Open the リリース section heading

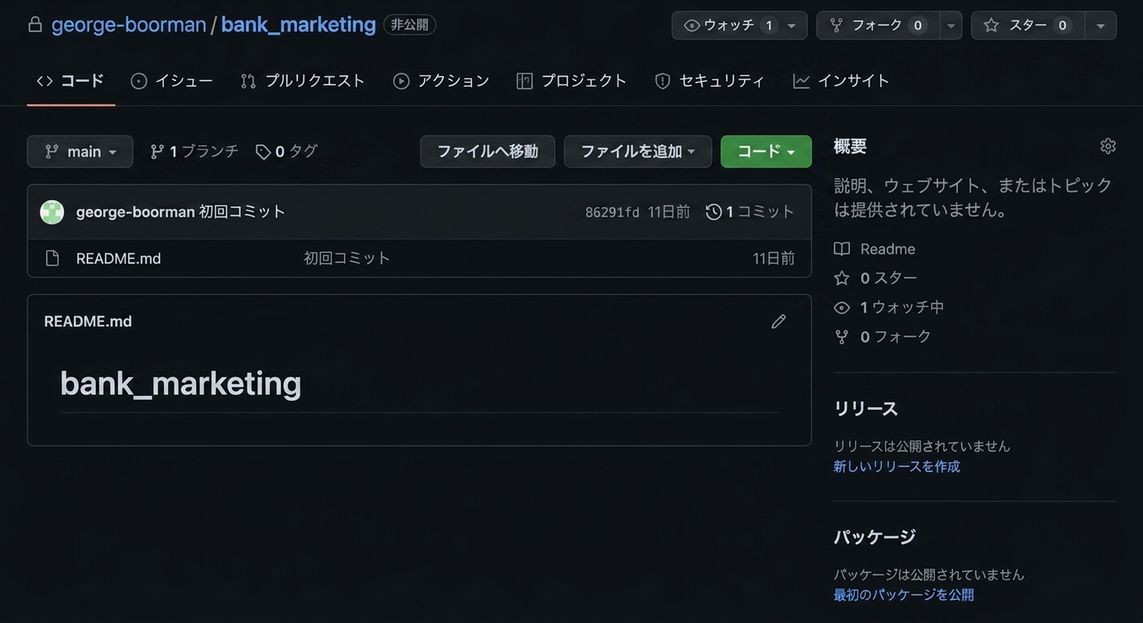865,409
